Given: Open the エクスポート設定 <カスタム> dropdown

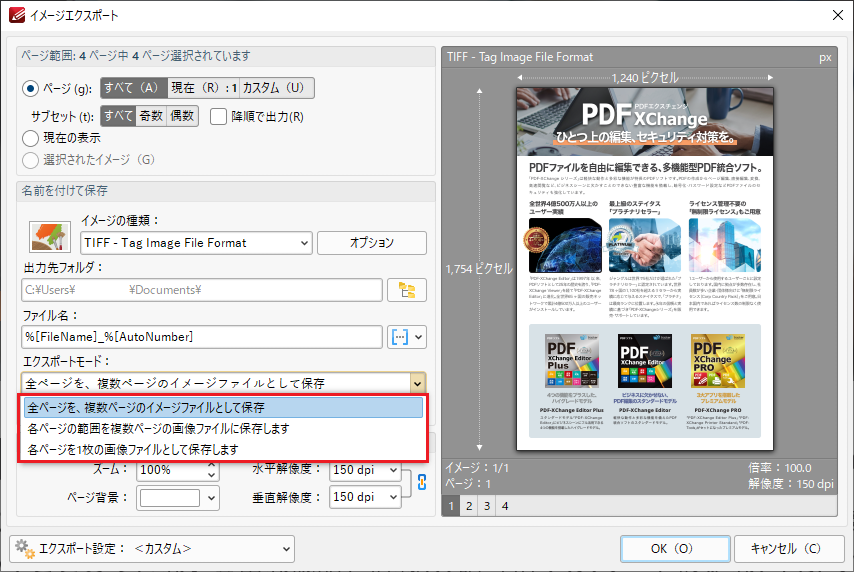Looking at the screenshot, I should [x=152, y=549].
